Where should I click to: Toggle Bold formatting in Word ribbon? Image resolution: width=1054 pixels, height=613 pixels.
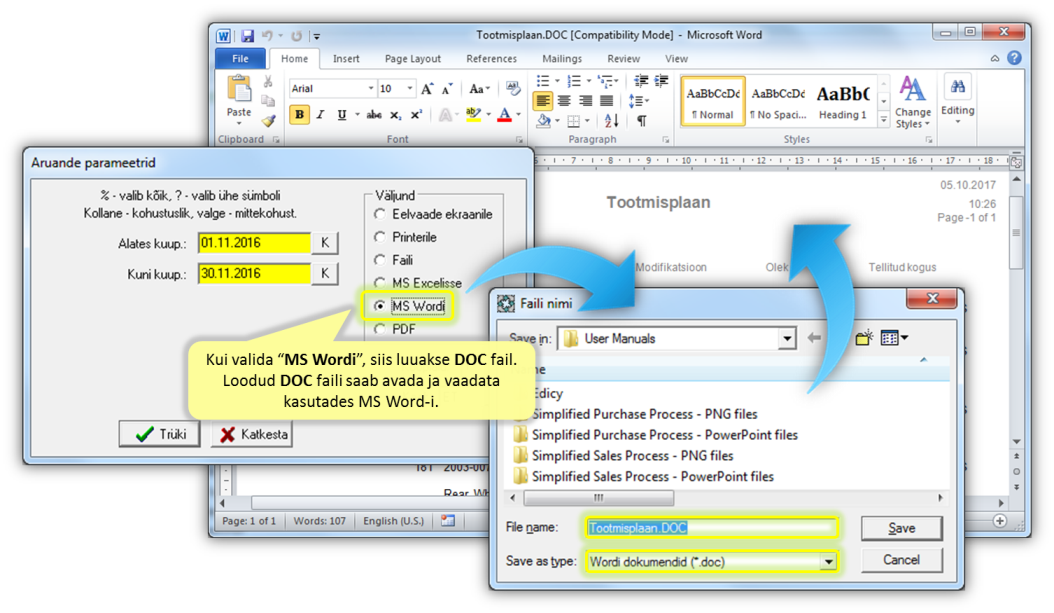(299, 115)
